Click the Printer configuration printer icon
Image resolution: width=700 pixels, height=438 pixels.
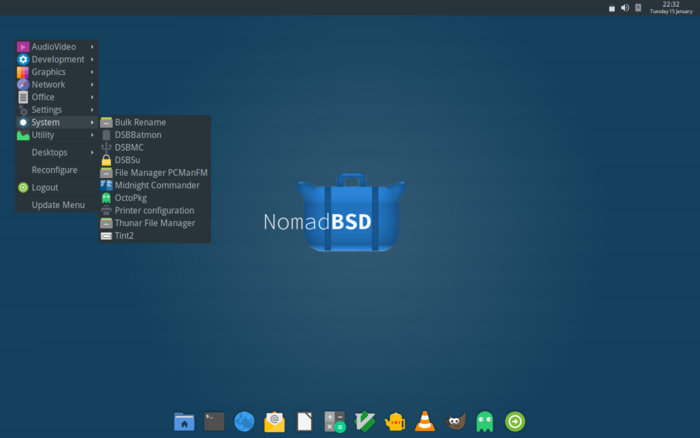pyautogui.click(x=106, y=210)
